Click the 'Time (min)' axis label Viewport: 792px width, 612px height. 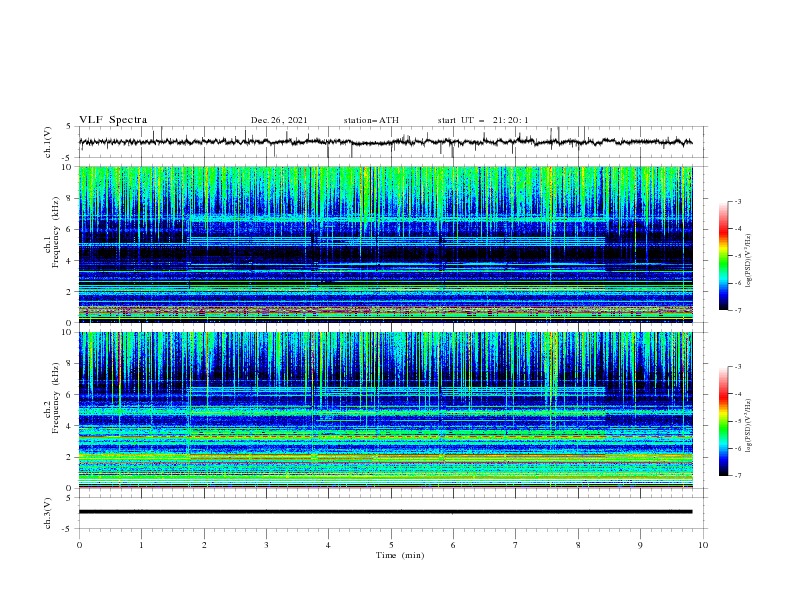tap(400, 555)
